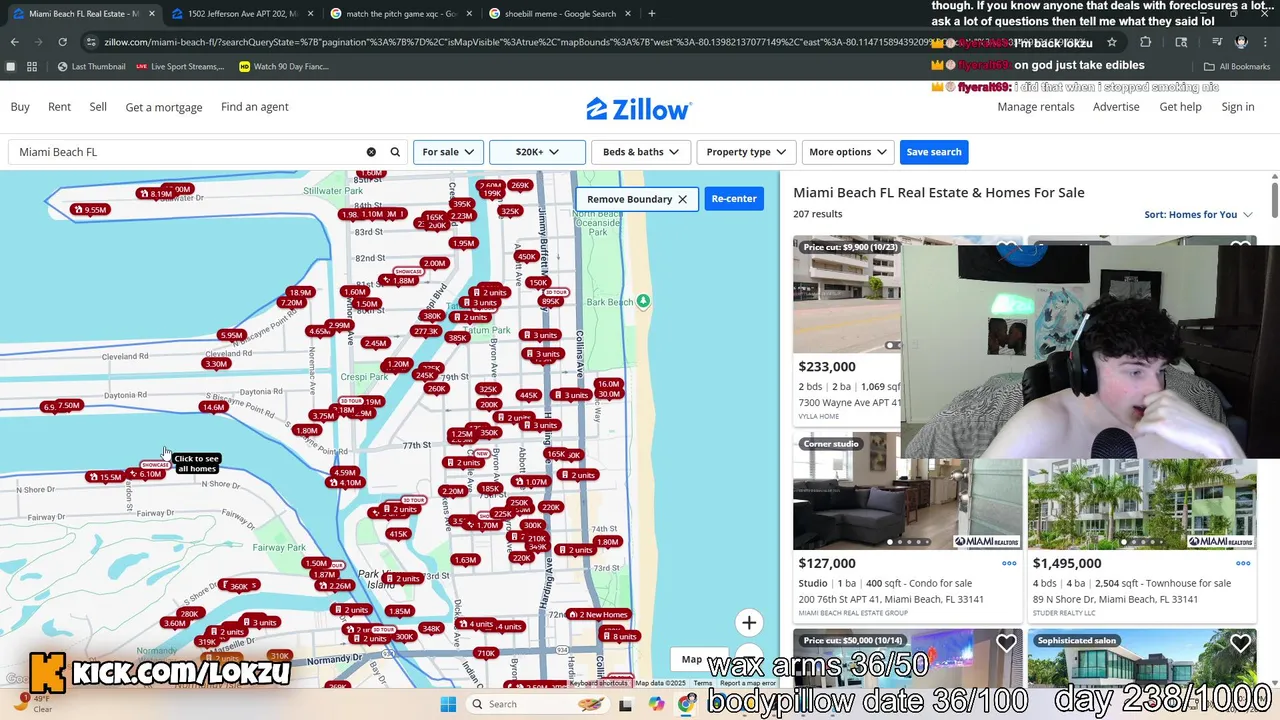Open the browser apps grid shortcut
This screenshot has width=1280, height=720.
pos(32,66)
